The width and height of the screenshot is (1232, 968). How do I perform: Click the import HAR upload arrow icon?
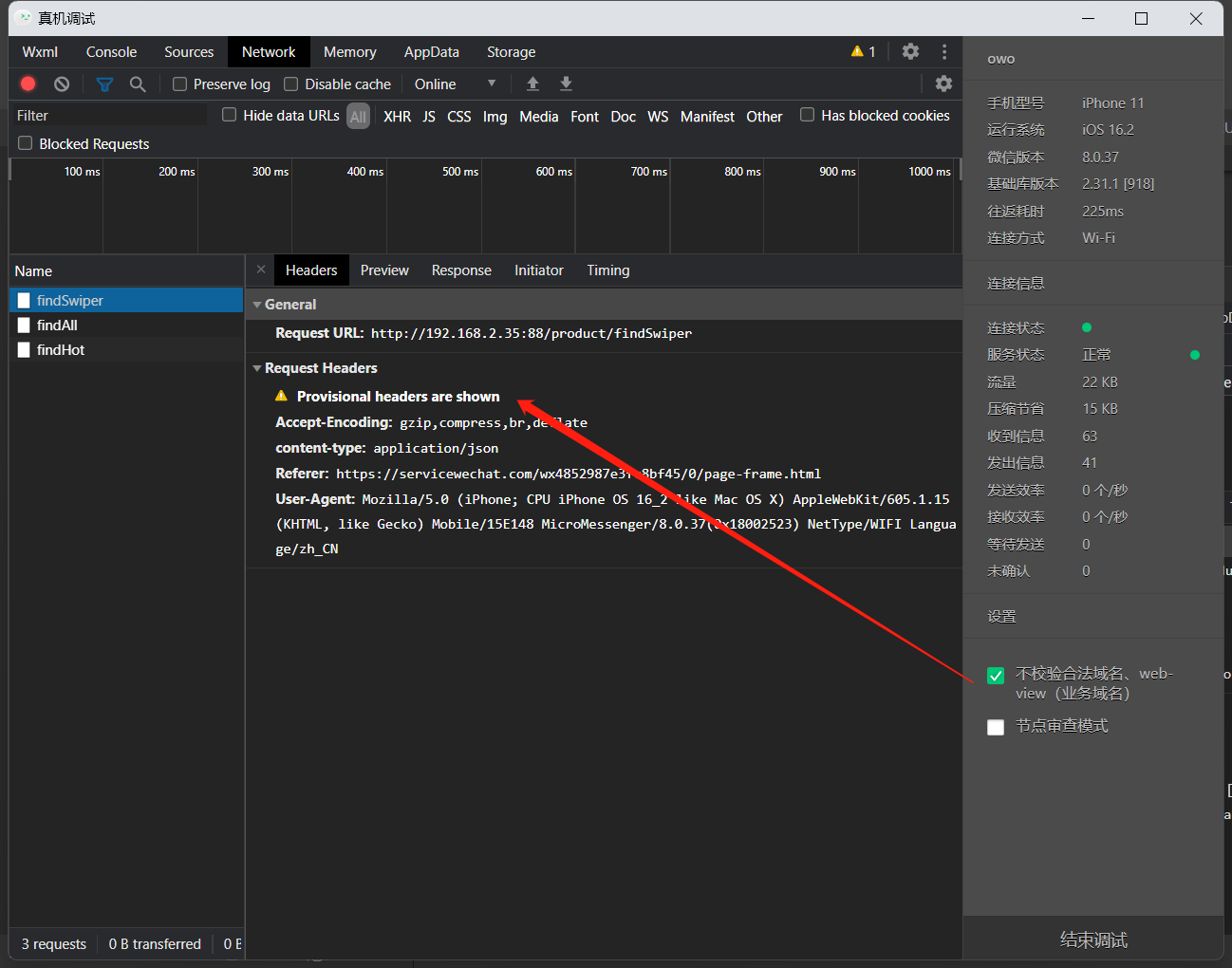click(532, 84)
